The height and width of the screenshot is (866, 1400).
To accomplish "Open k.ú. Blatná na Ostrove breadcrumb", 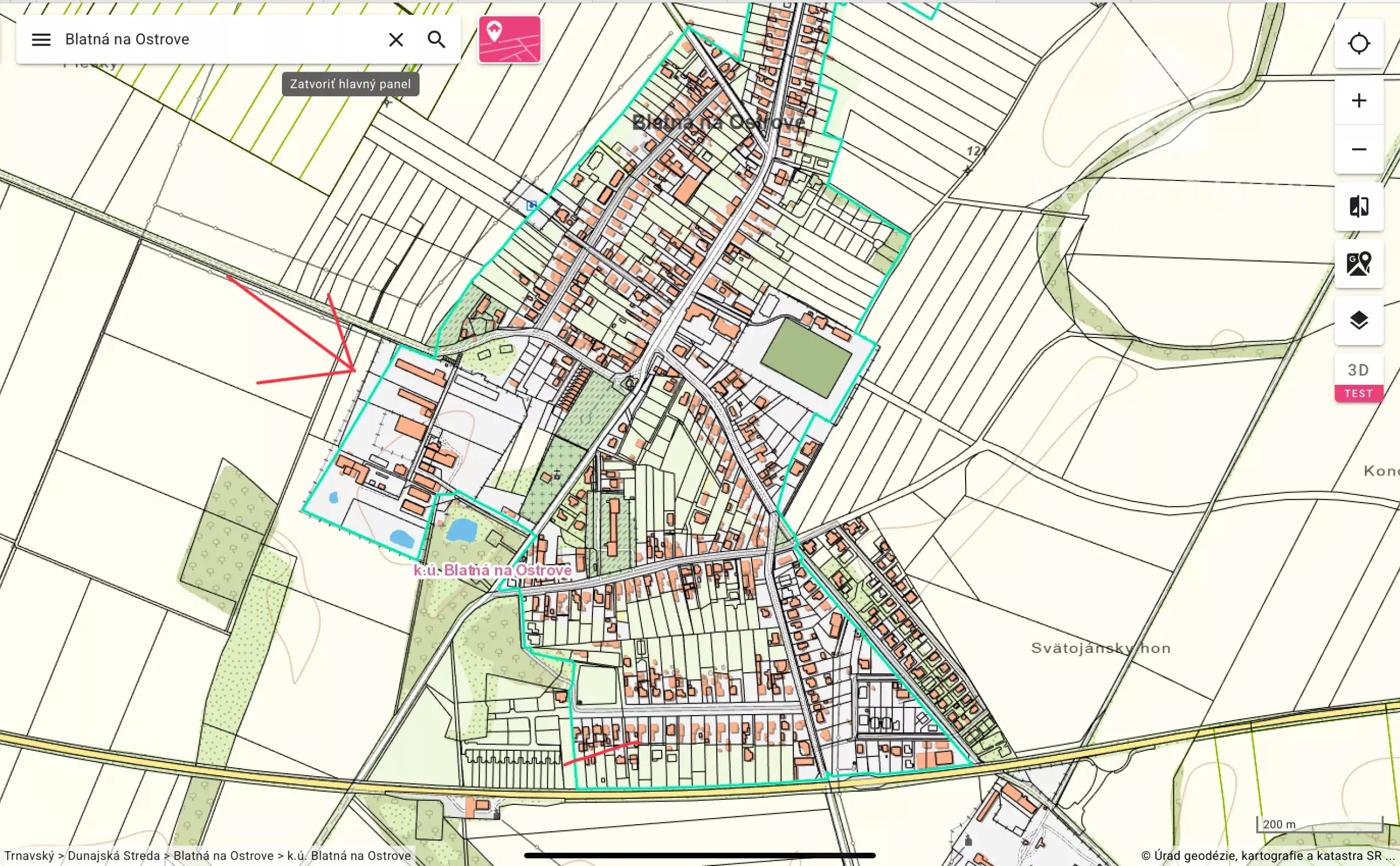I will point(348,855).
